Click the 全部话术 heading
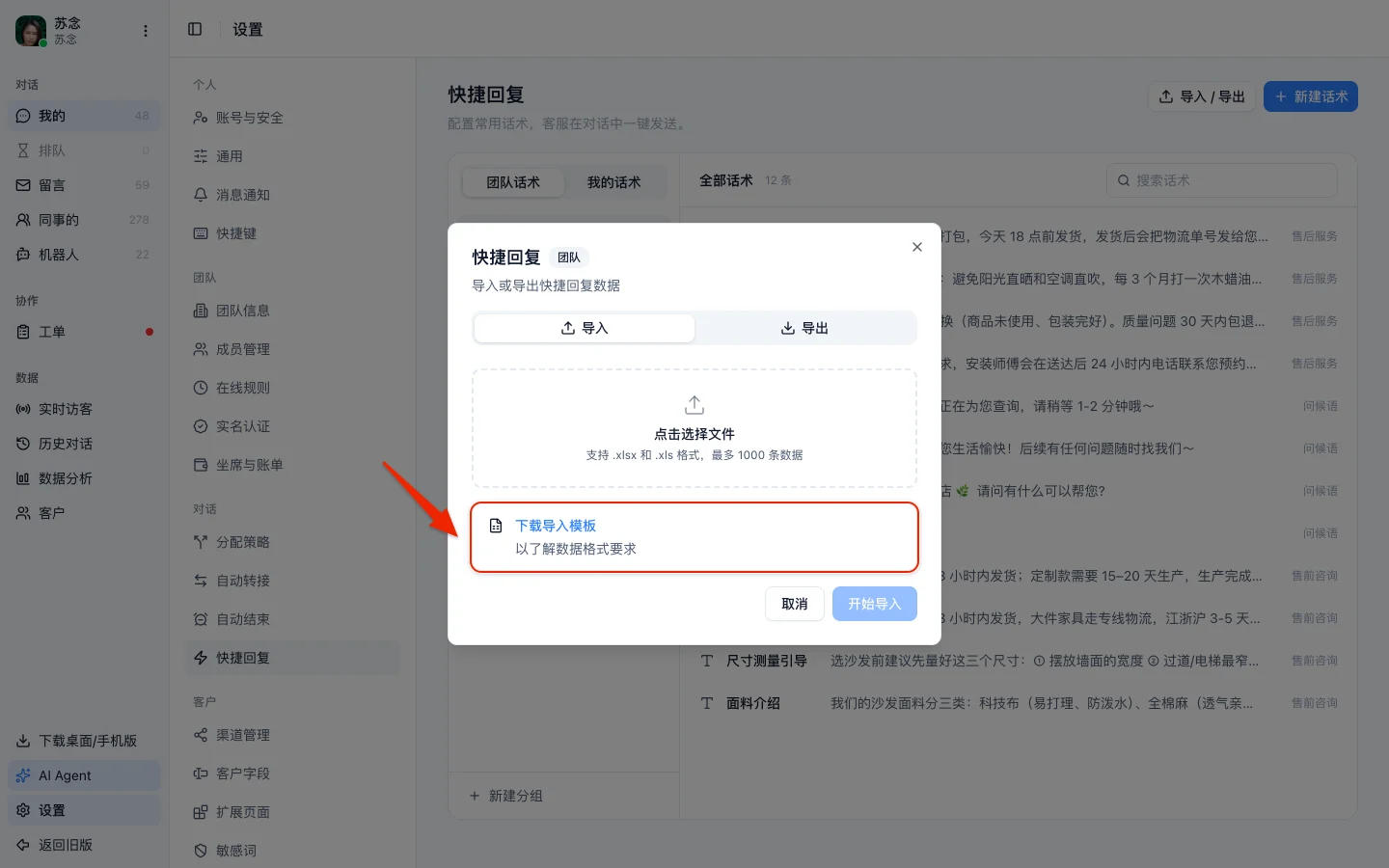1389x868 pixels. (725, 180)
